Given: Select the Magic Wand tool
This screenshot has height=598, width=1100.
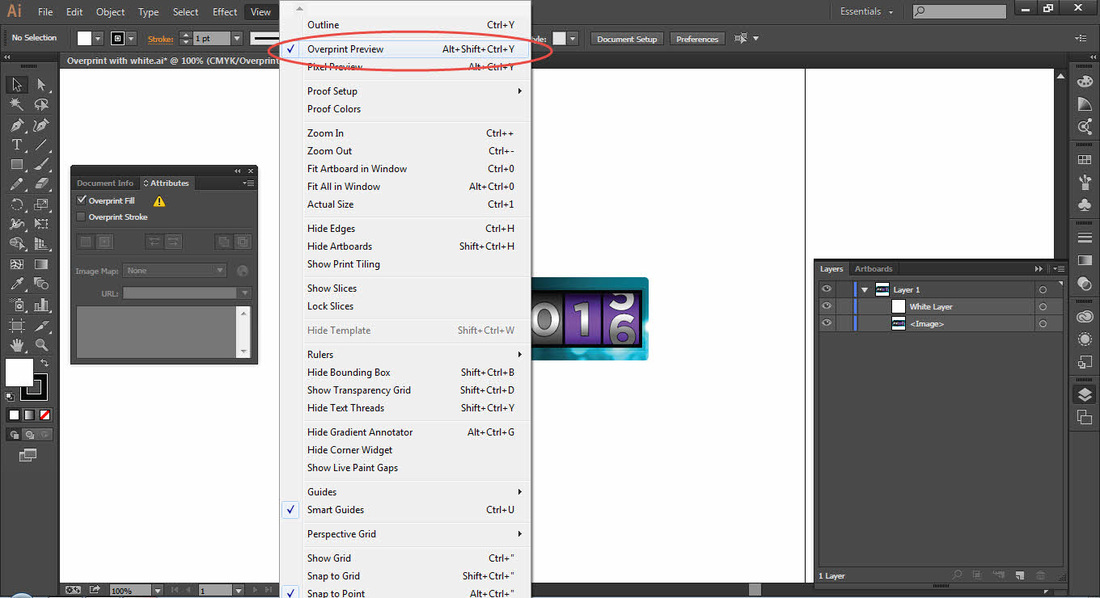Looking at the screenshot, I should [x=16, y=105].
